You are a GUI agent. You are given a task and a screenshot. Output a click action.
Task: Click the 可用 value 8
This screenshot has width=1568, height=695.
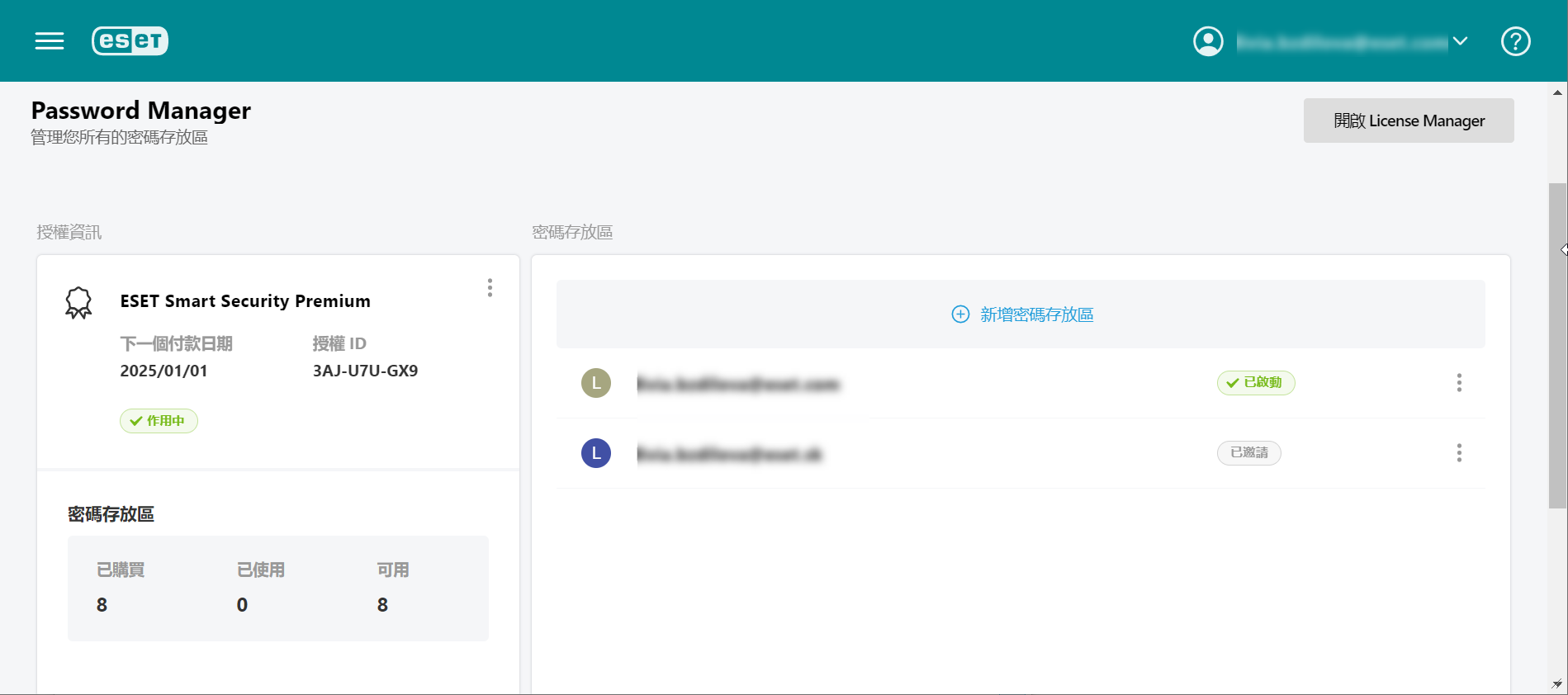point(382,605)
